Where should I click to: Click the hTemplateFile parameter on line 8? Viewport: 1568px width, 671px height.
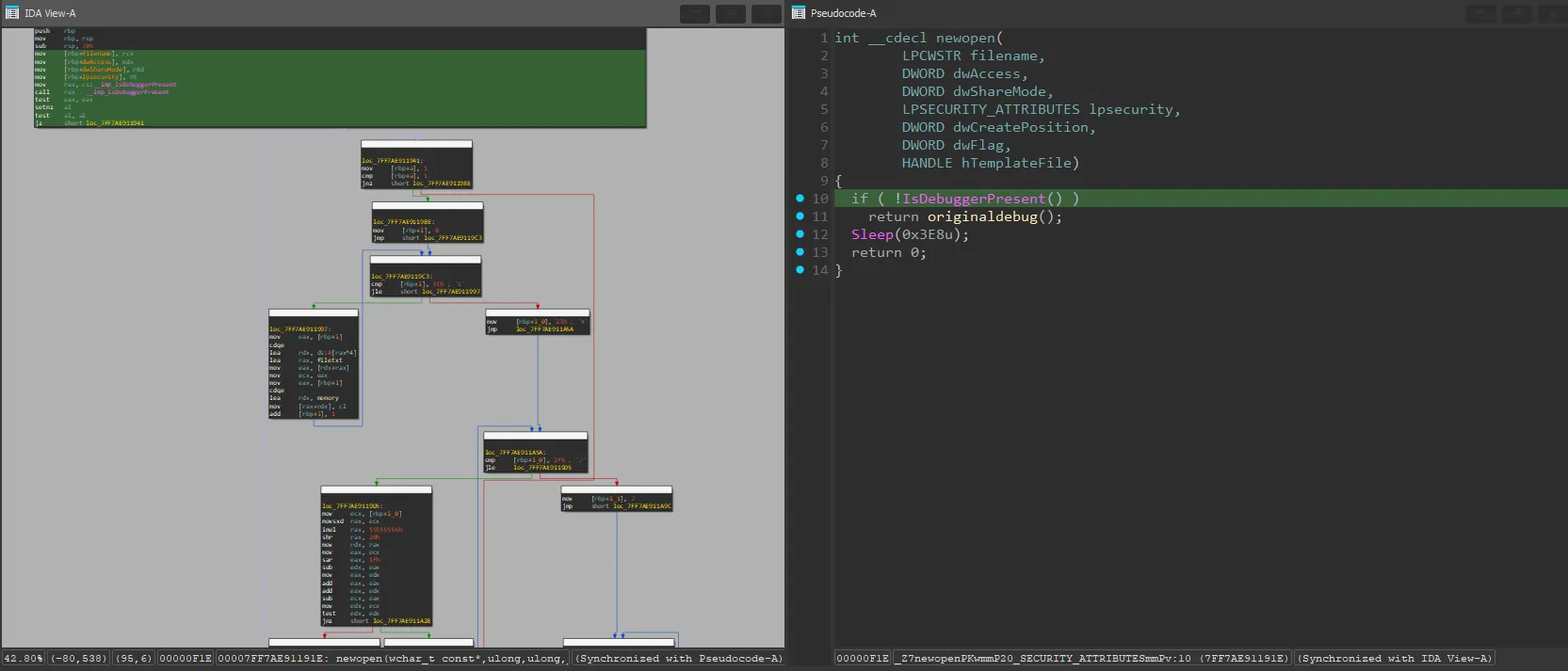[1015, 163]
